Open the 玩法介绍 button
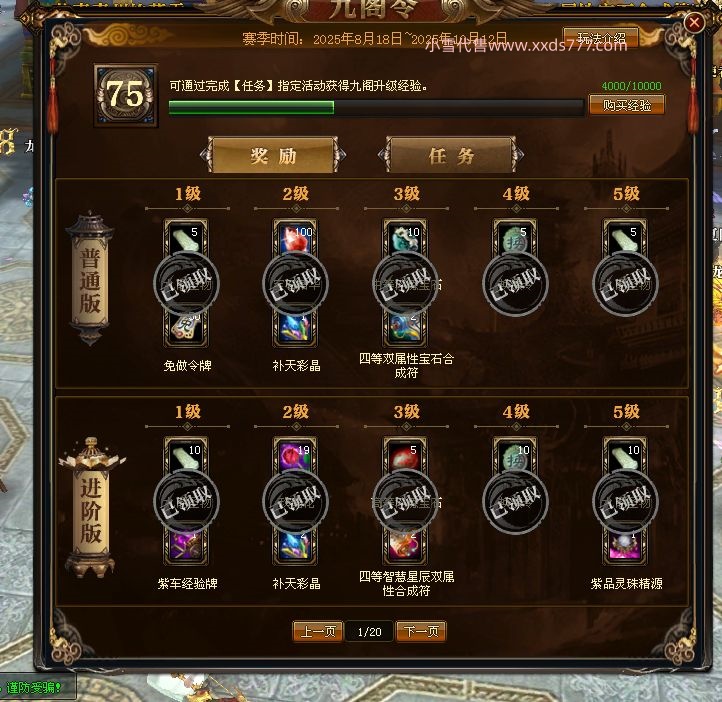Screen dimensions: 722x702 click(601, 37)
